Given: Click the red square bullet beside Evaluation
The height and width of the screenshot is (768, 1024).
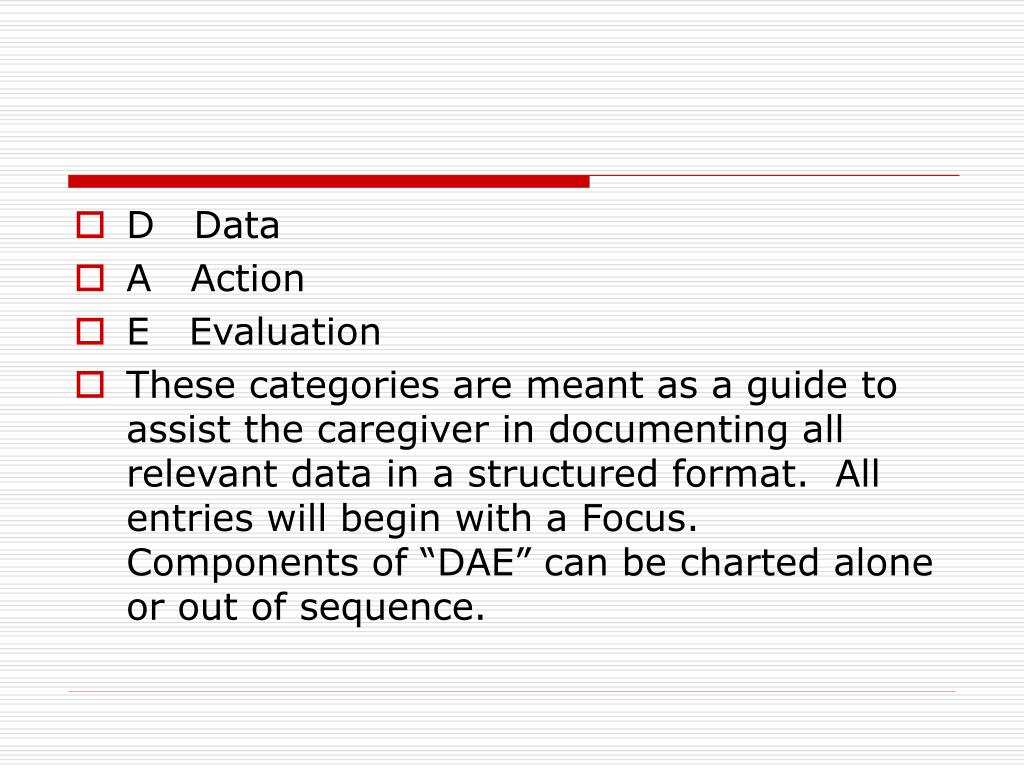Looking at the screenshot, I should [90, 331].
